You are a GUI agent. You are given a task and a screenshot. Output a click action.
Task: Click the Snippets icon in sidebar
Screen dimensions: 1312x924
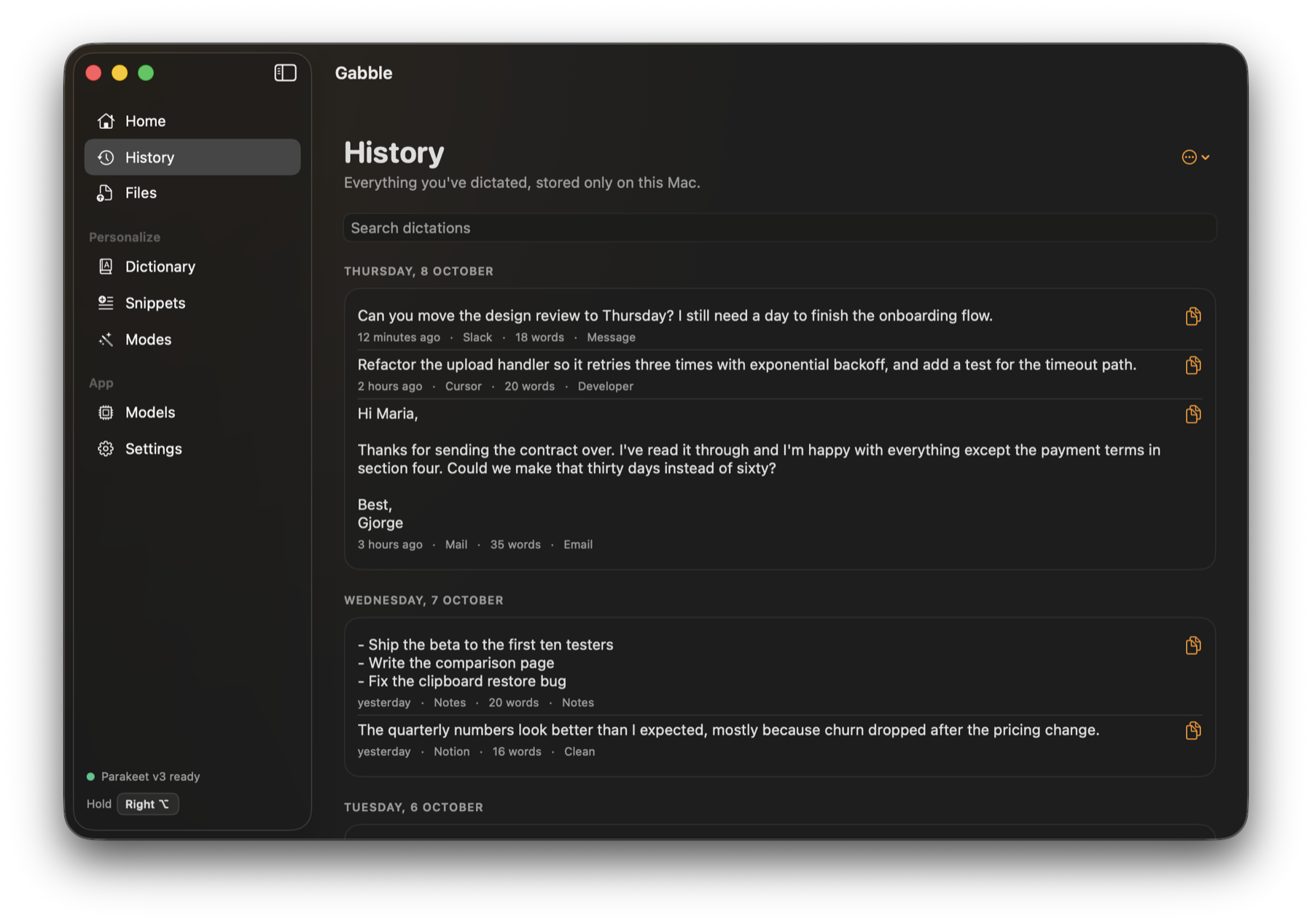pyautogui.click(x=106, y=303)
